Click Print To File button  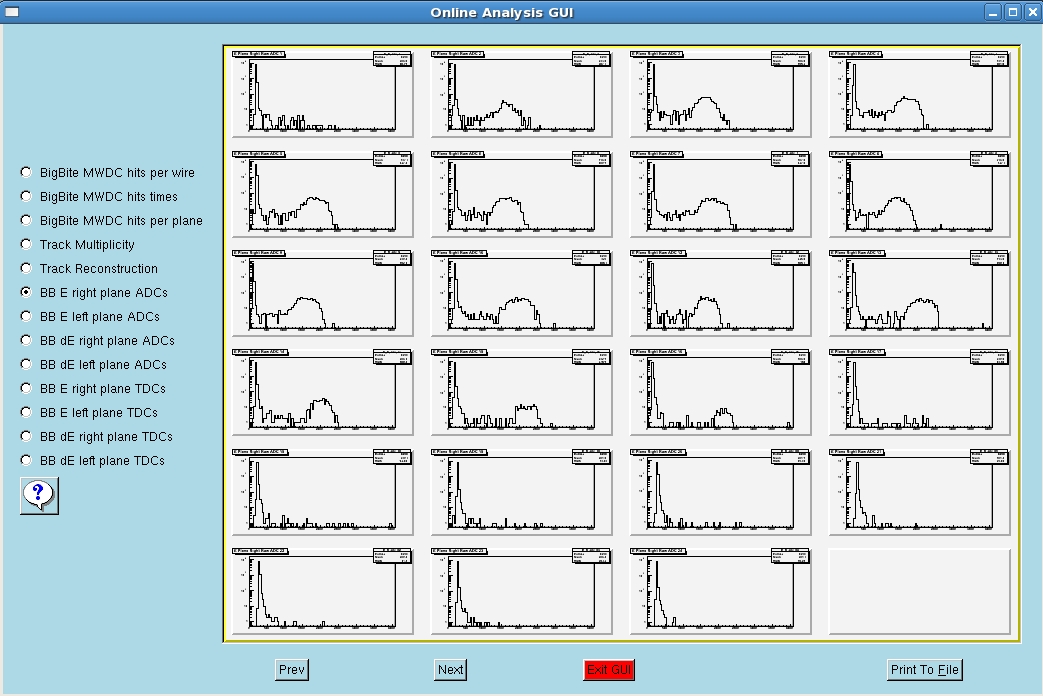pyautogui.click(x=925, y=669)
